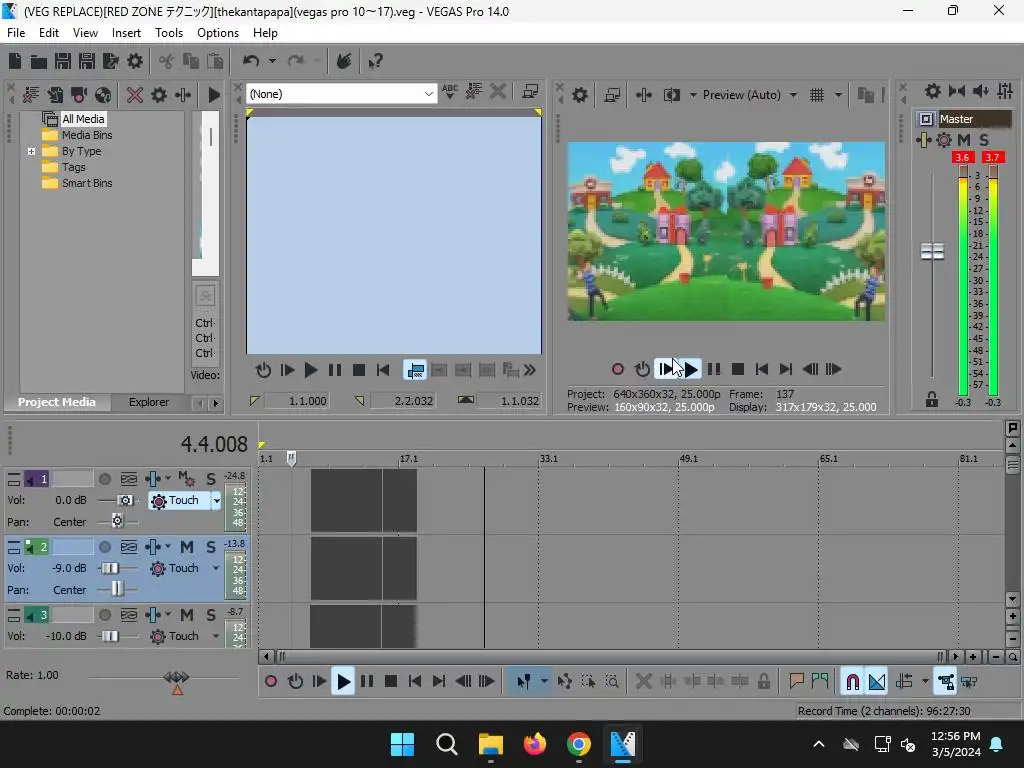This screenshot has height=768, width=1024.
Task: Click the Master bus Dim output speaker icon
Action: point(981,91)
